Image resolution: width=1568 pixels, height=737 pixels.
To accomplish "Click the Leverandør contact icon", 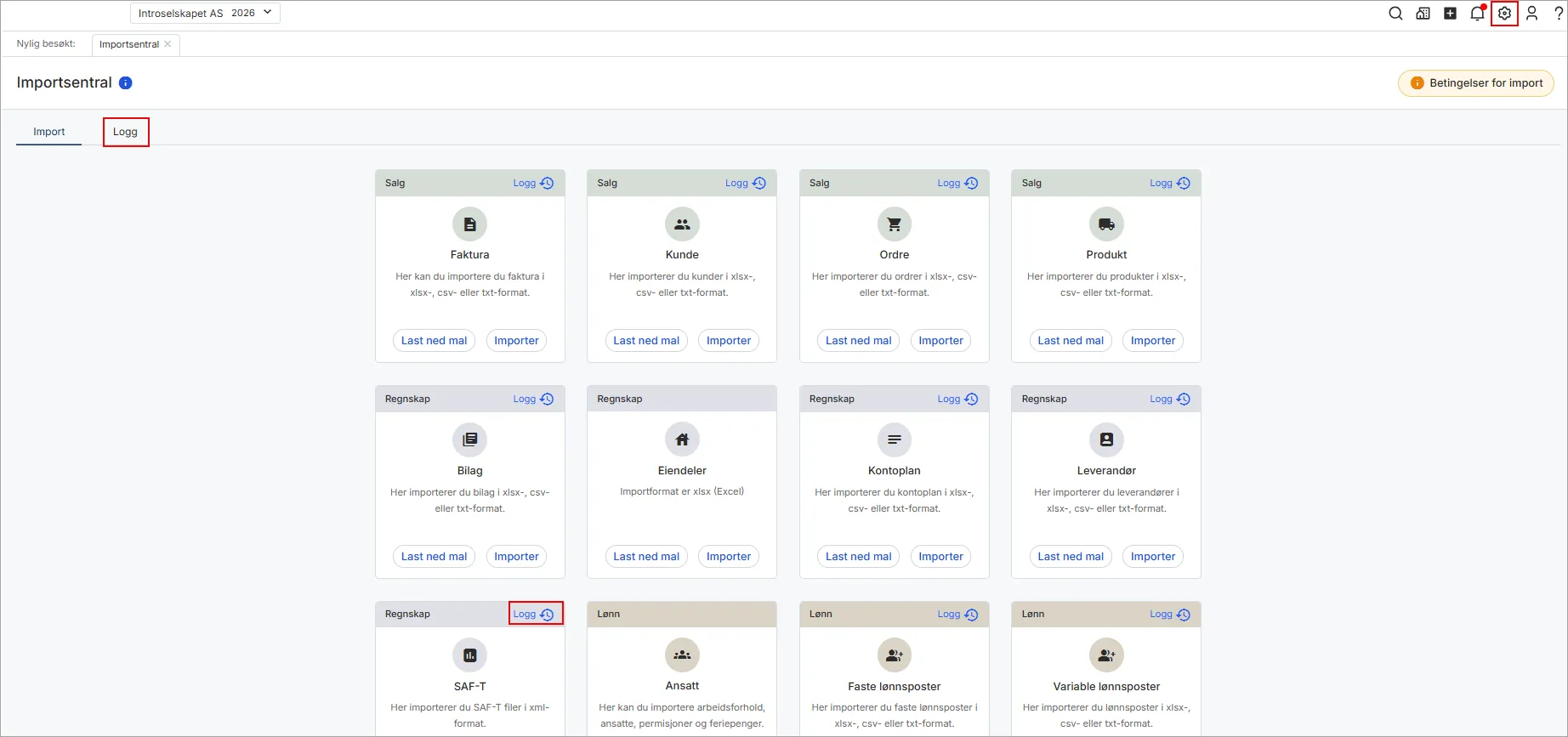I will [1106, 439].
